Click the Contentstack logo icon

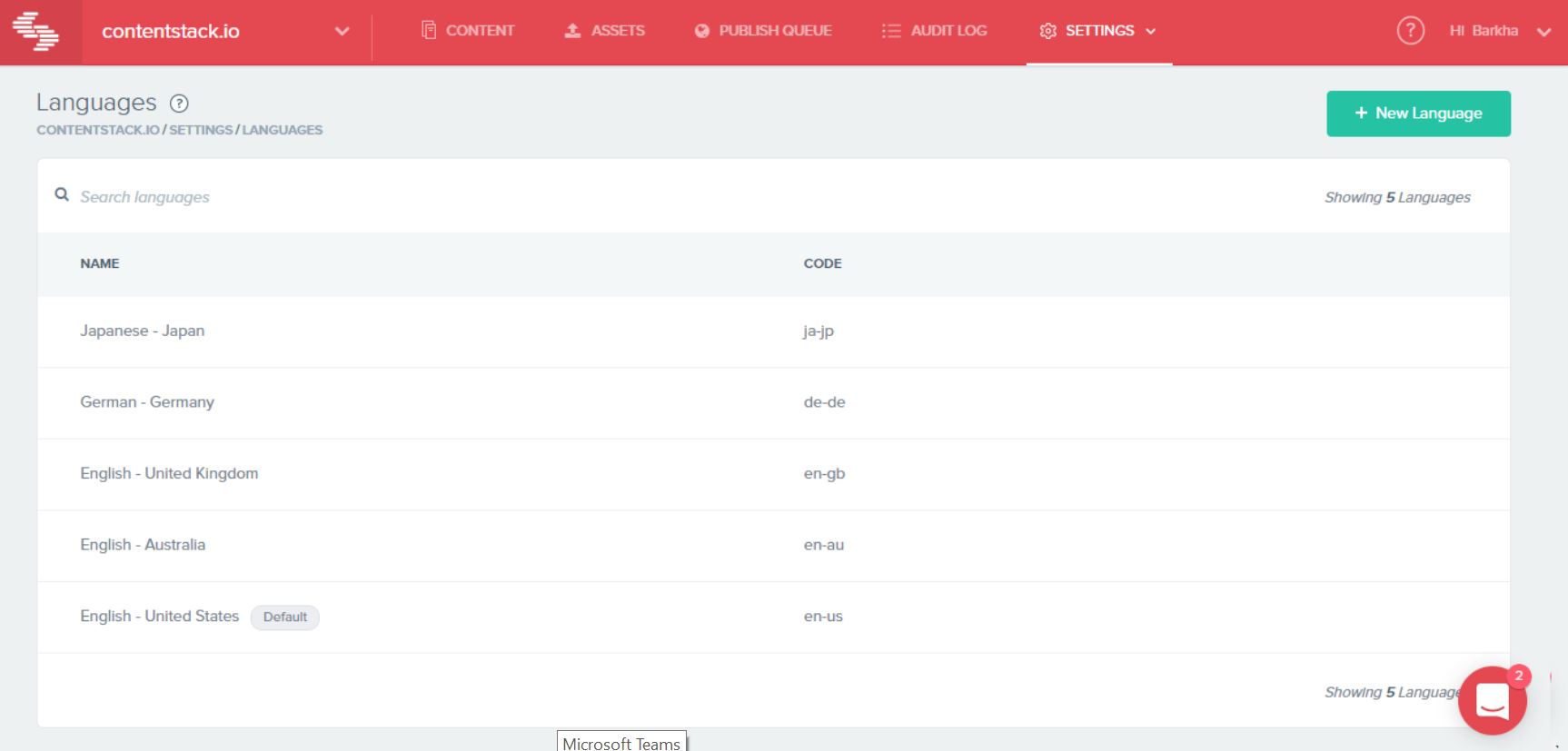35,31
